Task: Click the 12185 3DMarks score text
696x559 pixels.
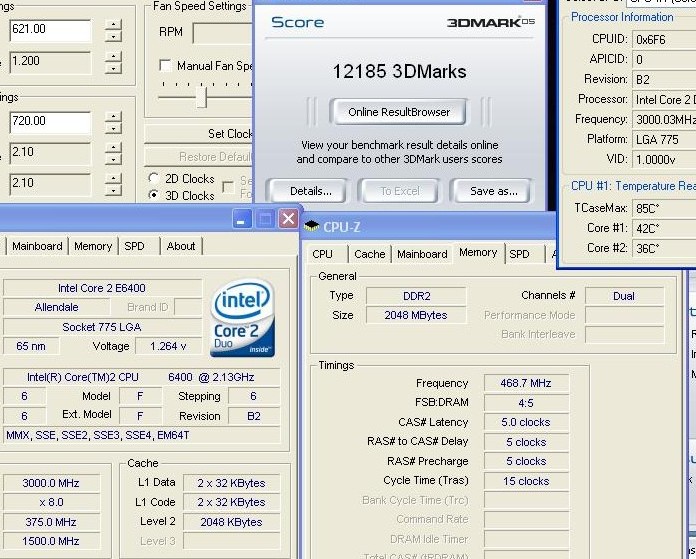Action: point(399,71)
